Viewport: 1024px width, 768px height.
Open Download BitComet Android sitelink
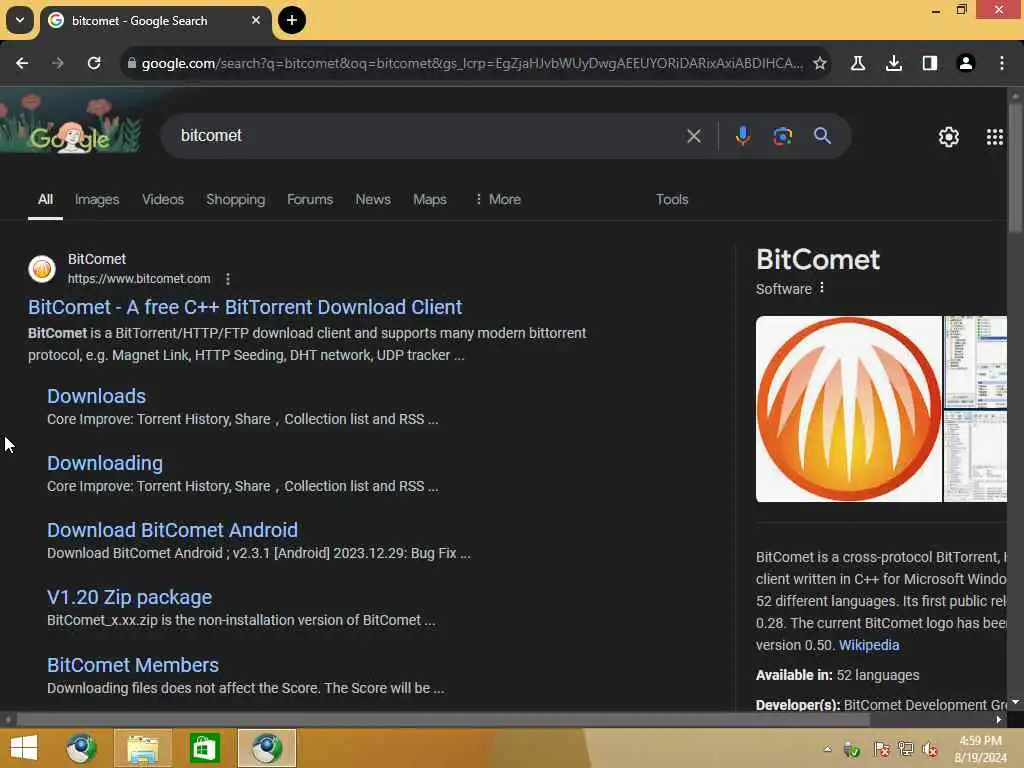point(172,530)
